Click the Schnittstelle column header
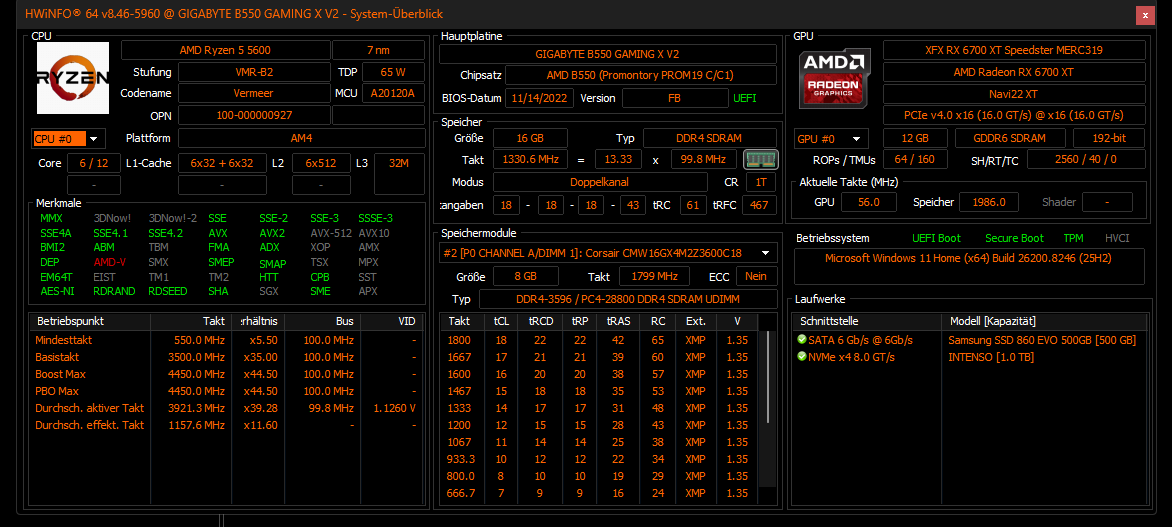1172x527 pixels. (866, 321)
